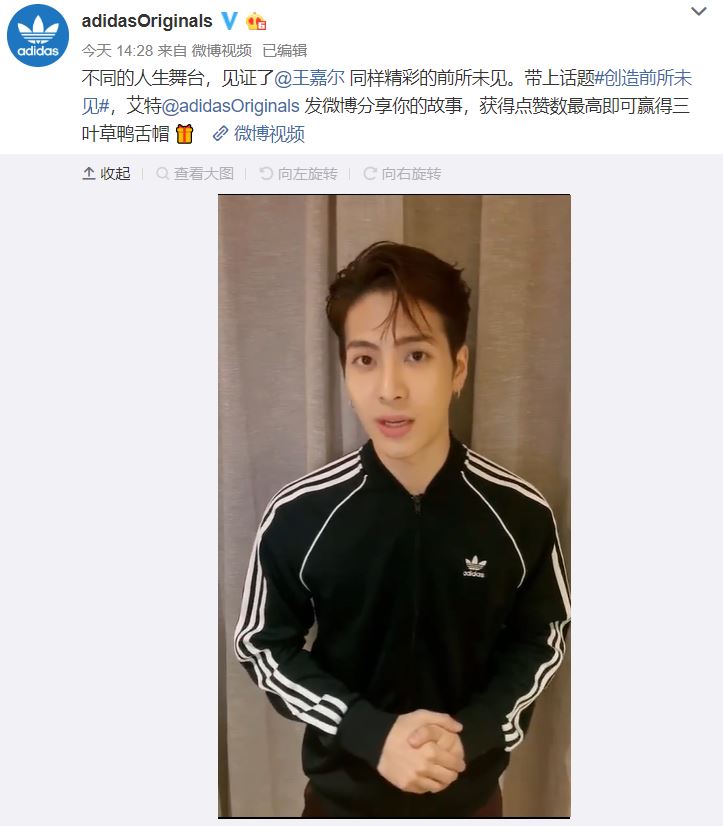Viewport: 723px width, 826px height.
Task: Click the crown membership level badge
Action: (256, 21)
